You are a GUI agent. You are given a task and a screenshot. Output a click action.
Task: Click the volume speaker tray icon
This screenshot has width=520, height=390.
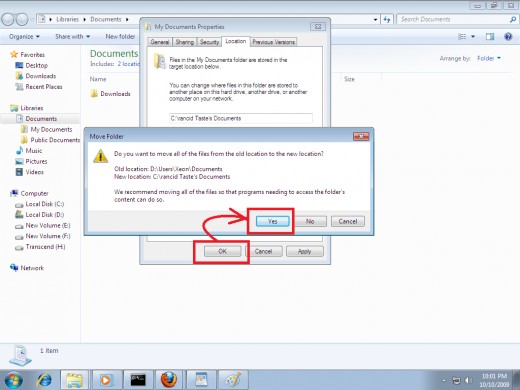468,380
